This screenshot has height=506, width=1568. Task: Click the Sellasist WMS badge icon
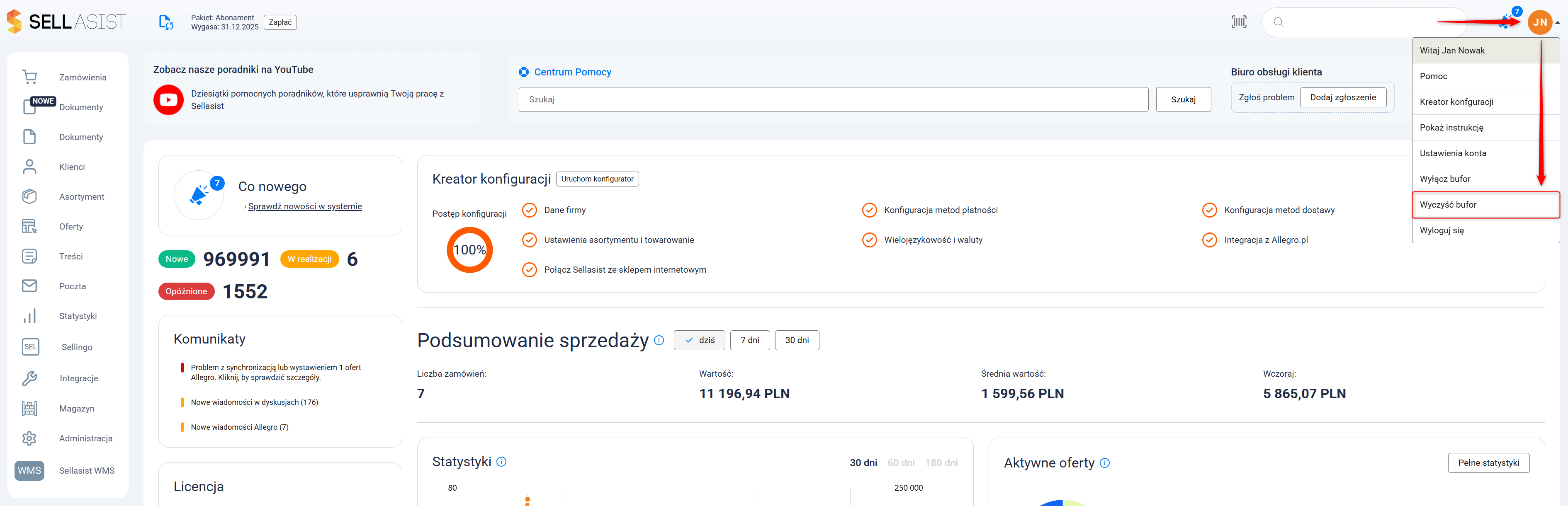pyautogui.click(x=29, y=471)
